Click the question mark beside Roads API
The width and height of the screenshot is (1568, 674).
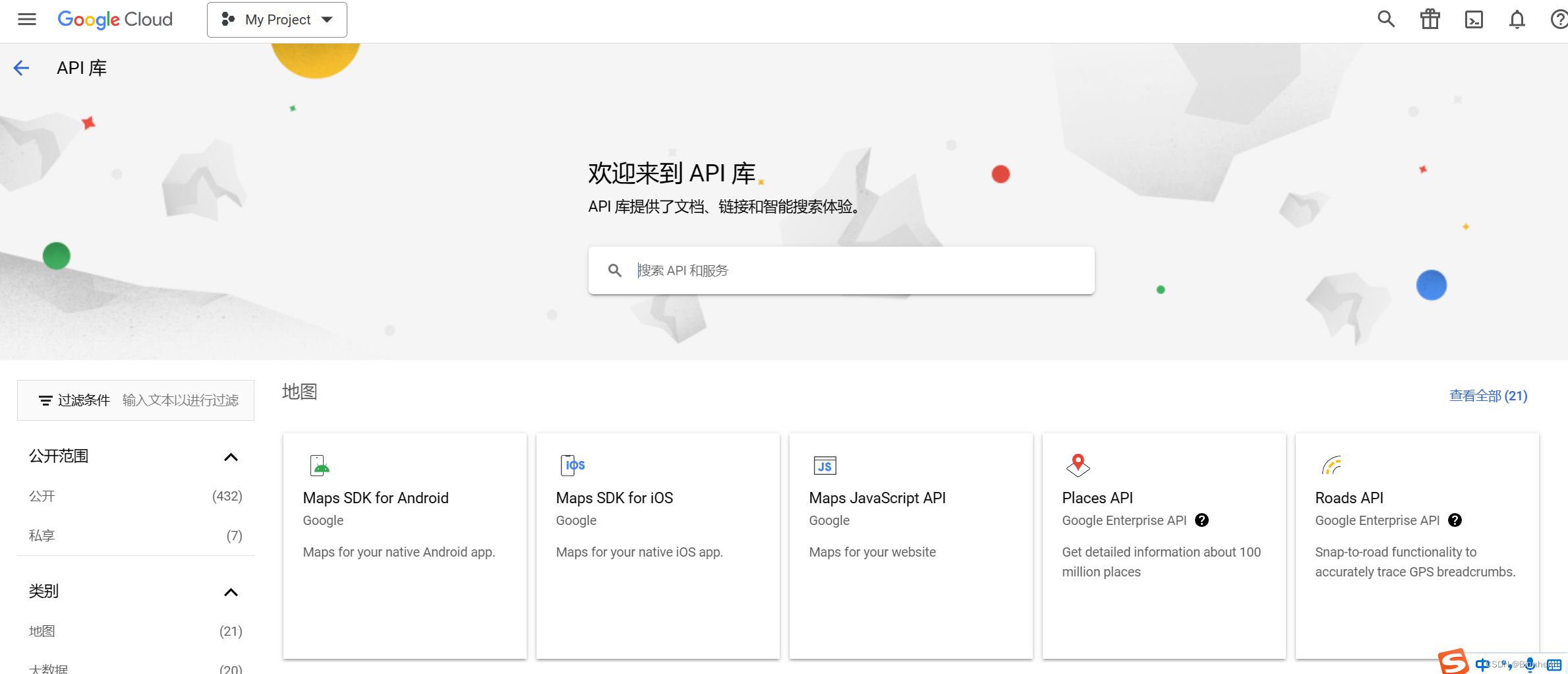pos(1455,520)
